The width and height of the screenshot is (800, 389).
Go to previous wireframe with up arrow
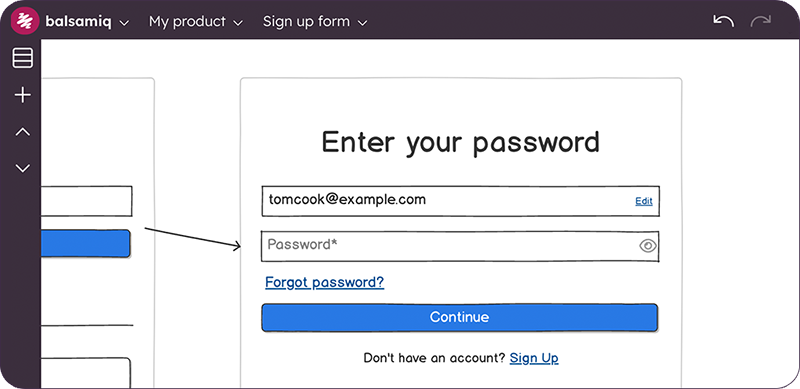coord(22,132)
